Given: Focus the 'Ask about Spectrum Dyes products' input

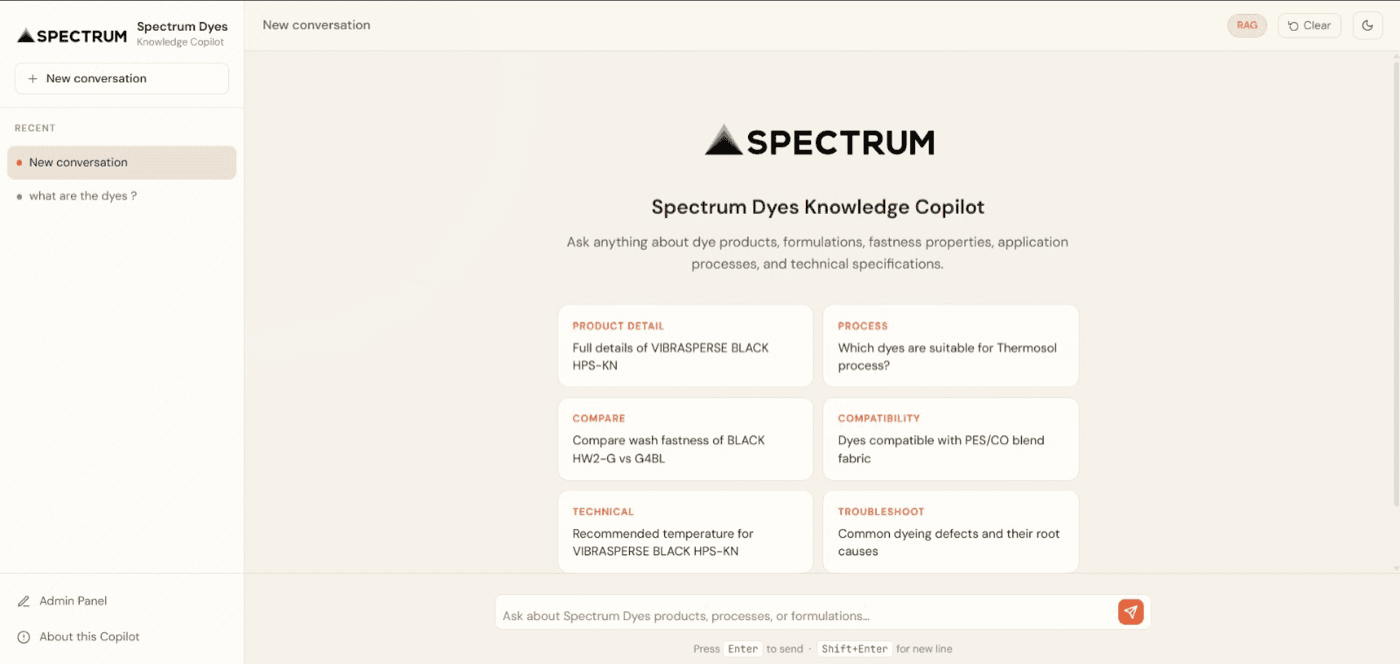Looking at the screenshot, I should click(805, 616).
